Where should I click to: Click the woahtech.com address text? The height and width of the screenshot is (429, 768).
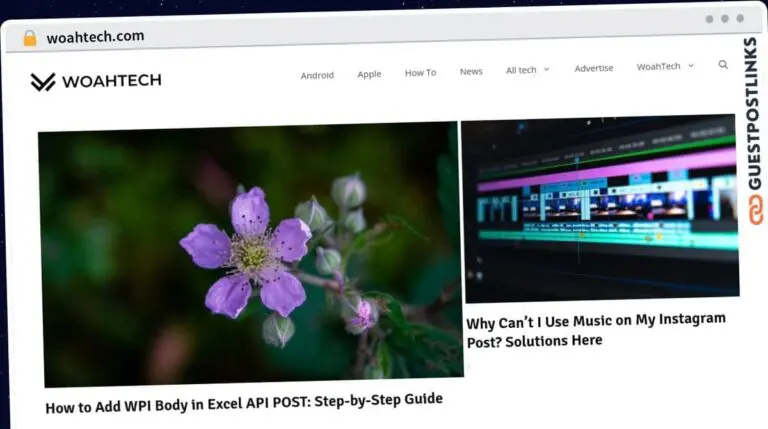(95, 37)
